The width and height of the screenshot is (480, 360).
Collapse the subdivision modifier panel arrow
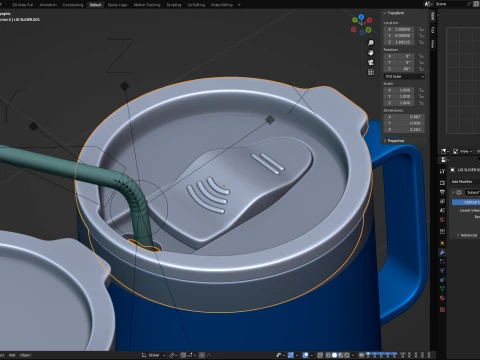point(453,192)
